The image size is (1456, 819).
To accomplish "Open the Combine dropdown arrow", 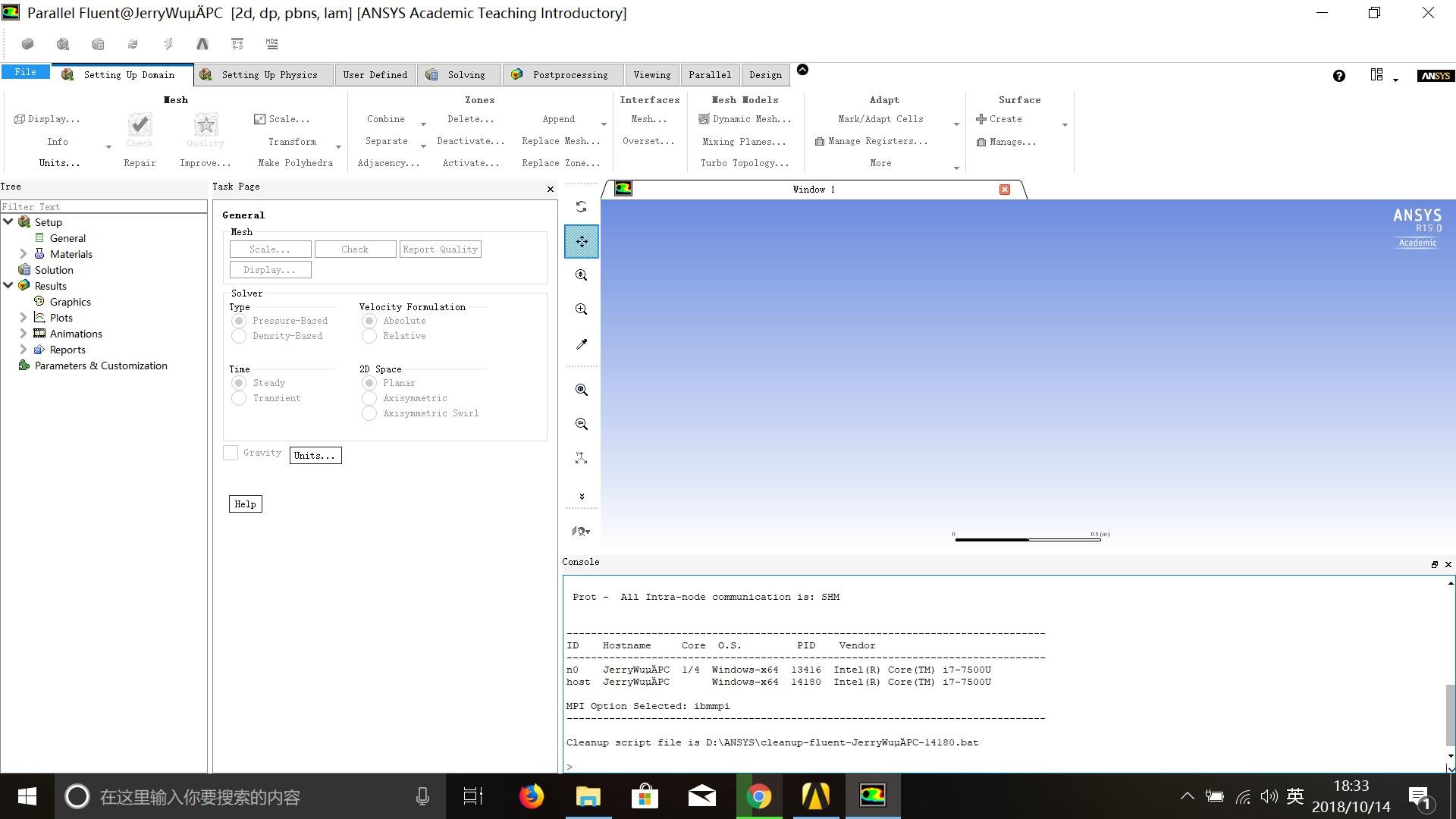I will (x=423, y=124).
